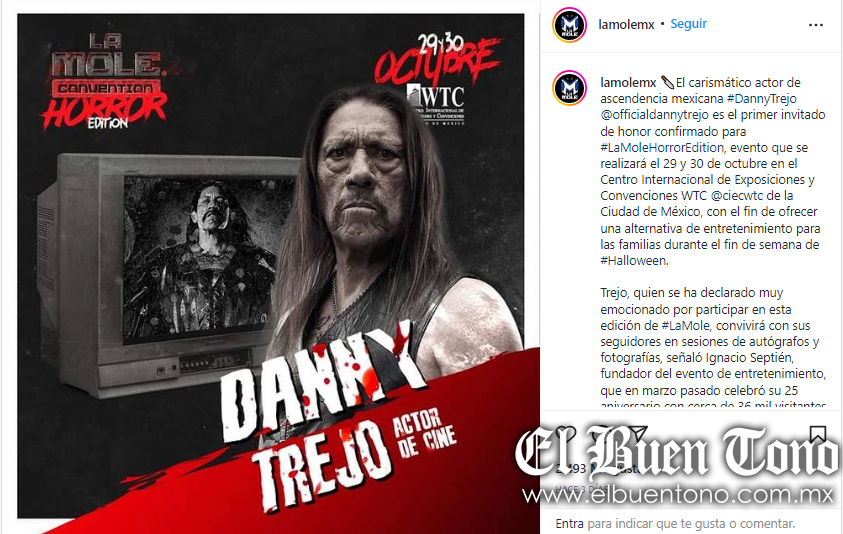This screenshot has height=534, width=843.
Task: Open the HACE 3 DÍAS timestamp
Action: [581, 489]
